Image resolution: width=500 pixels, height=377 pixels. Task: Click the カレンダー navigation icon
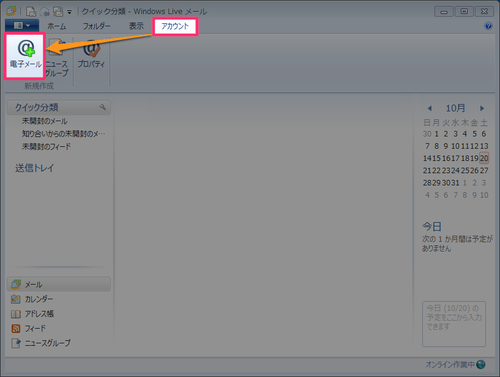pyautogui.click(x=16, y=299)
